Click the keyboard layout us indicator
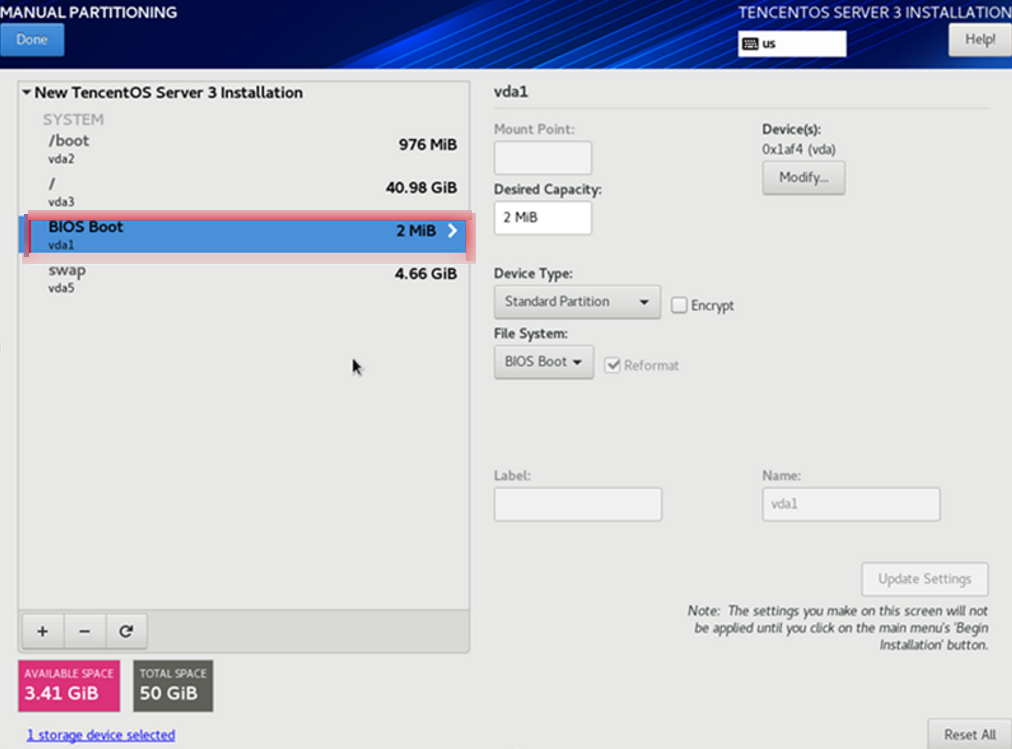 tap(792, 44)
